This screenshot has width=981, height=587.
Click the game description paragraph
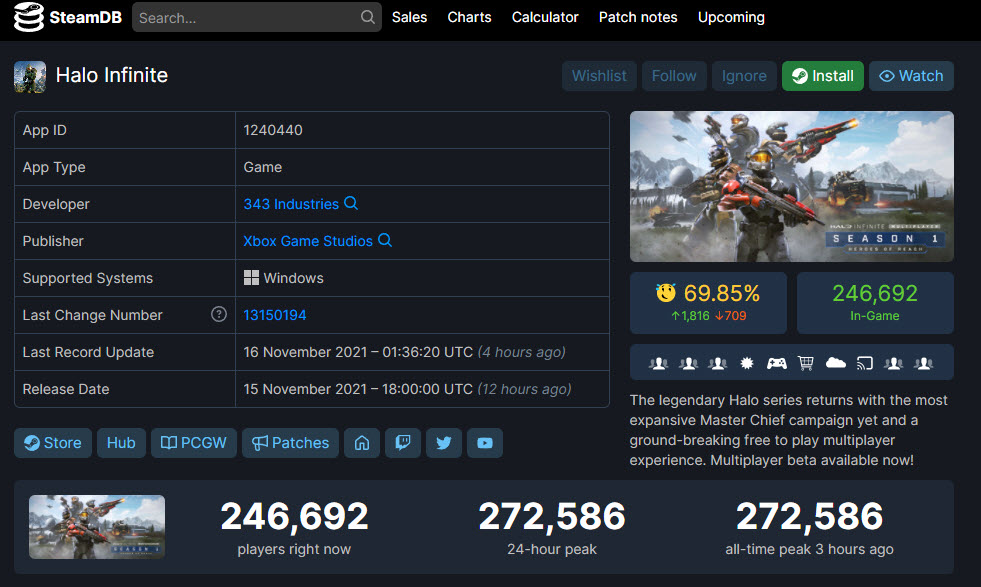(x=788, y=430)
